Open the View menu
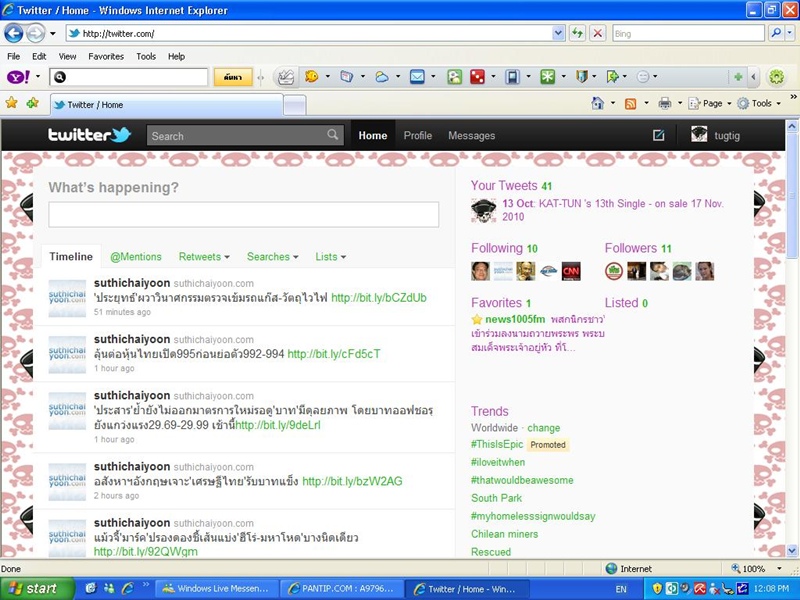The width and height of the screenshot is (800, 600). pos(67,56)
